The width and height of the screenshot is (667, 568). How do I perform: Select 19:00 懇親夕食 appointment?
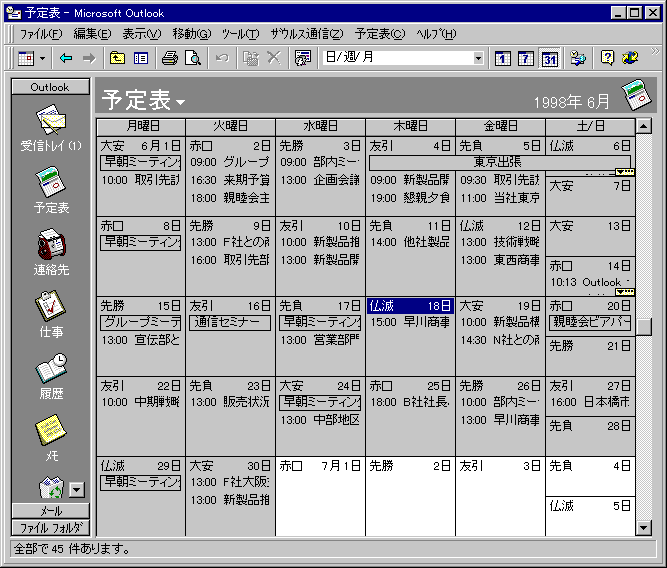click(410, 198)
